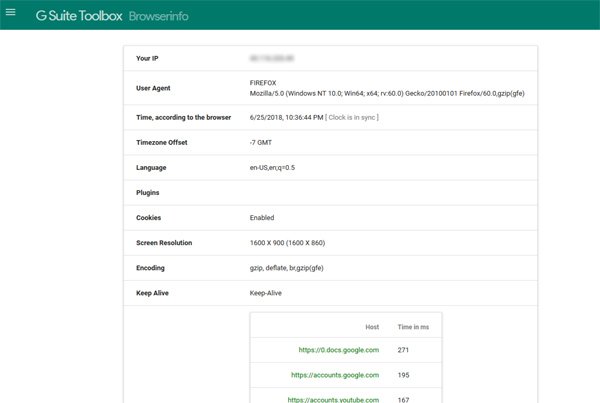Select the 'Keep-Alive' value
The image size is (600, 403).
(x=266, y=293)
